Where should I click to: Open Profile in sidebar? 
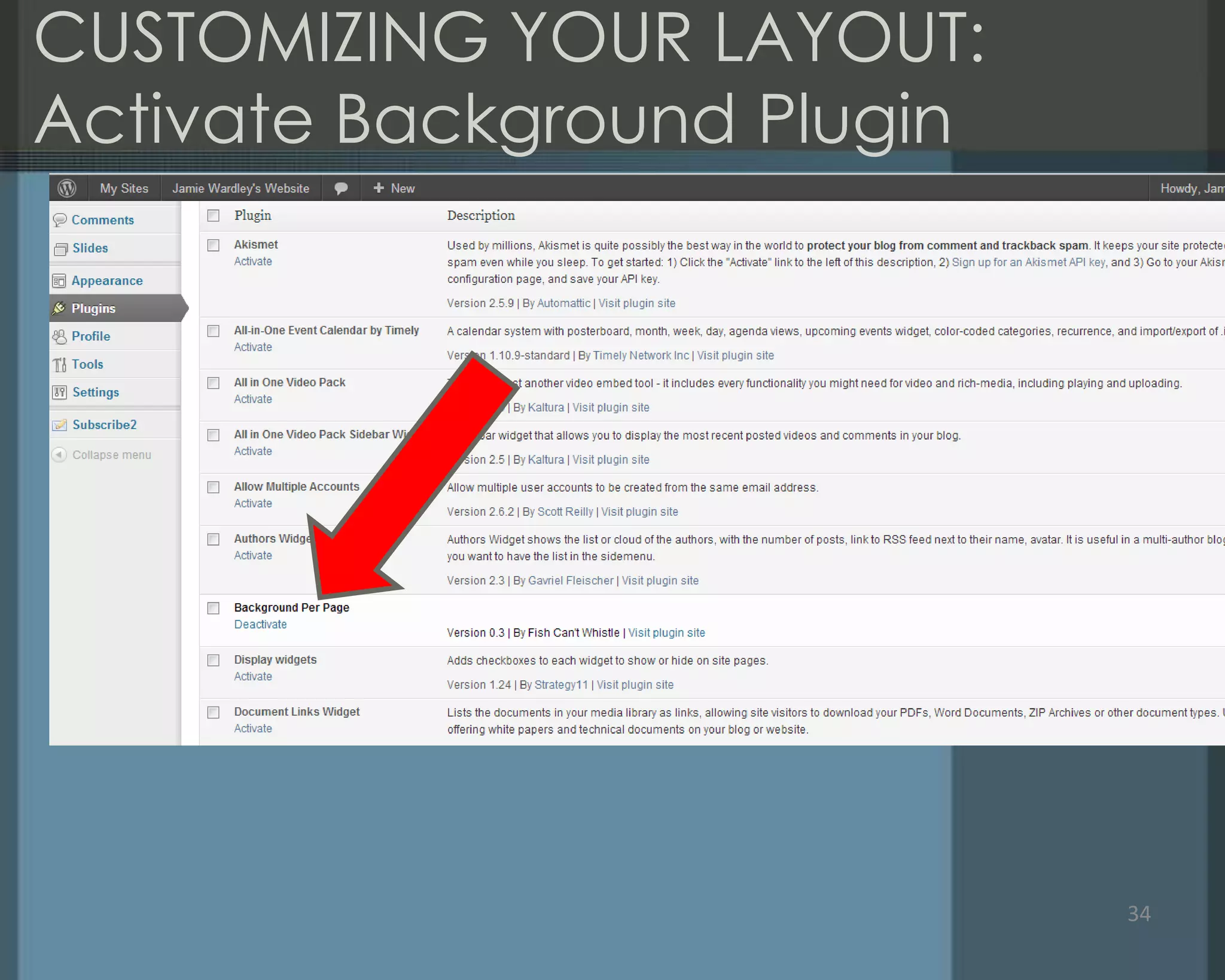pyautogui.click(x=91, y=336)
